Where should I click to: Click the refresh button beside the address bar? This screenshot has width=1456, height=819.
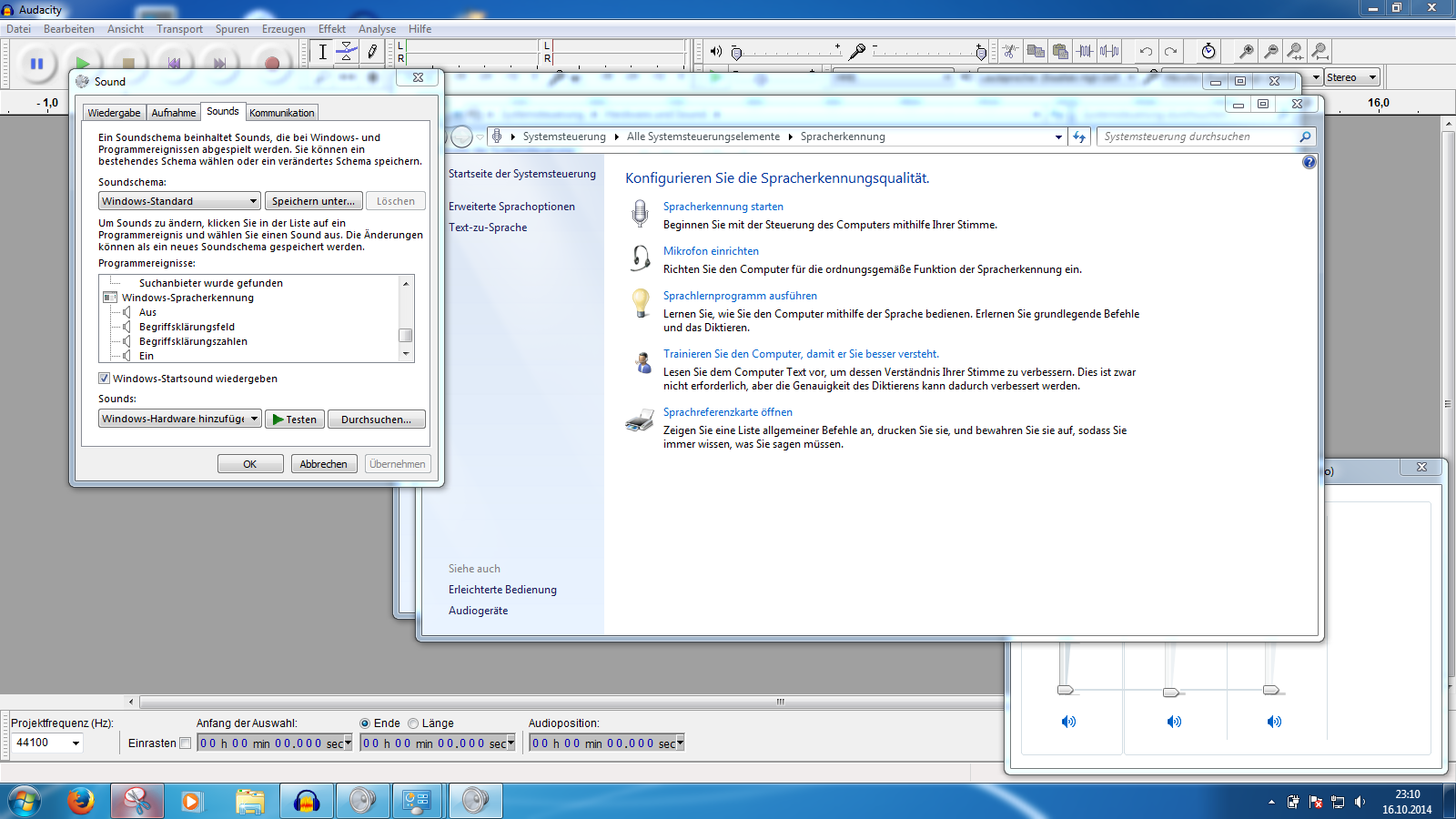pos(1079,136)
